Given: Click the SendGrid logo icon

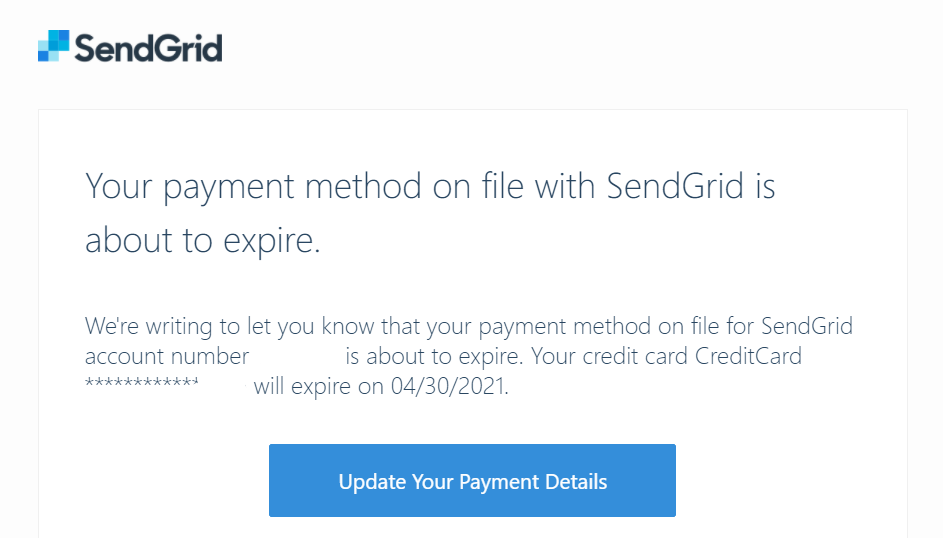Looking at the screenshot, I should pos(54,46).
